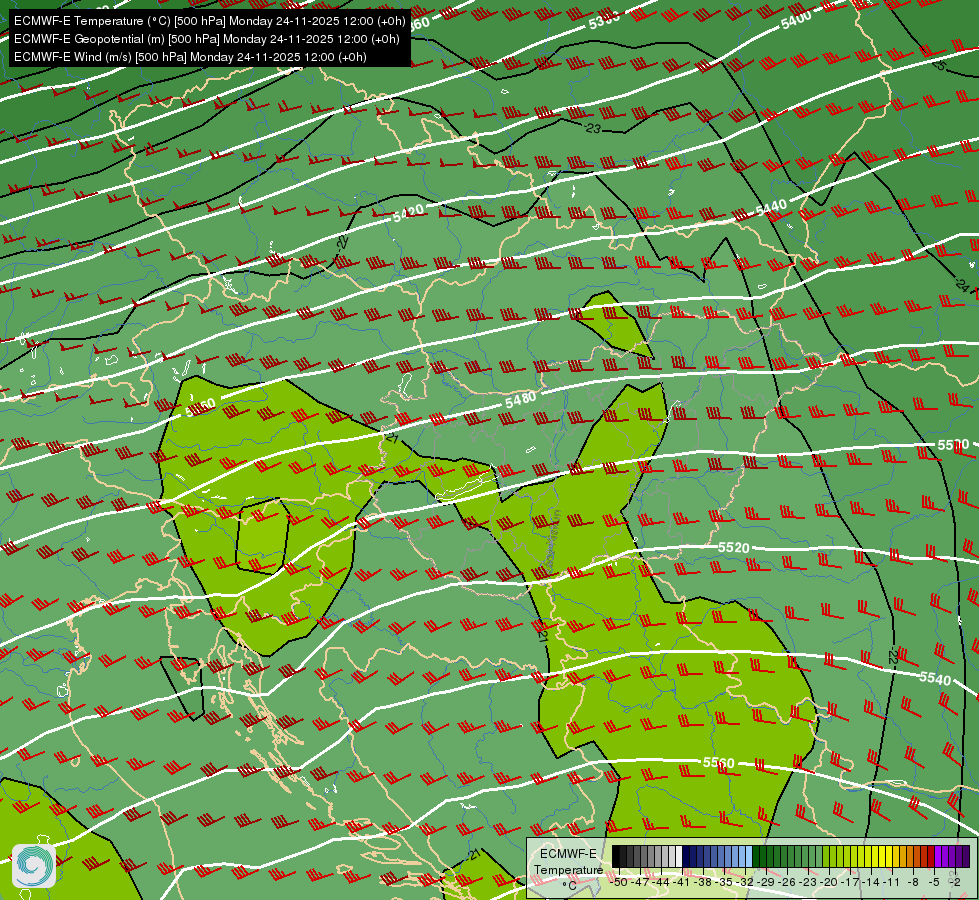Screen dimensions: 979x900
Task: Click the -38 legend tick value
Action: click(702, 883)
